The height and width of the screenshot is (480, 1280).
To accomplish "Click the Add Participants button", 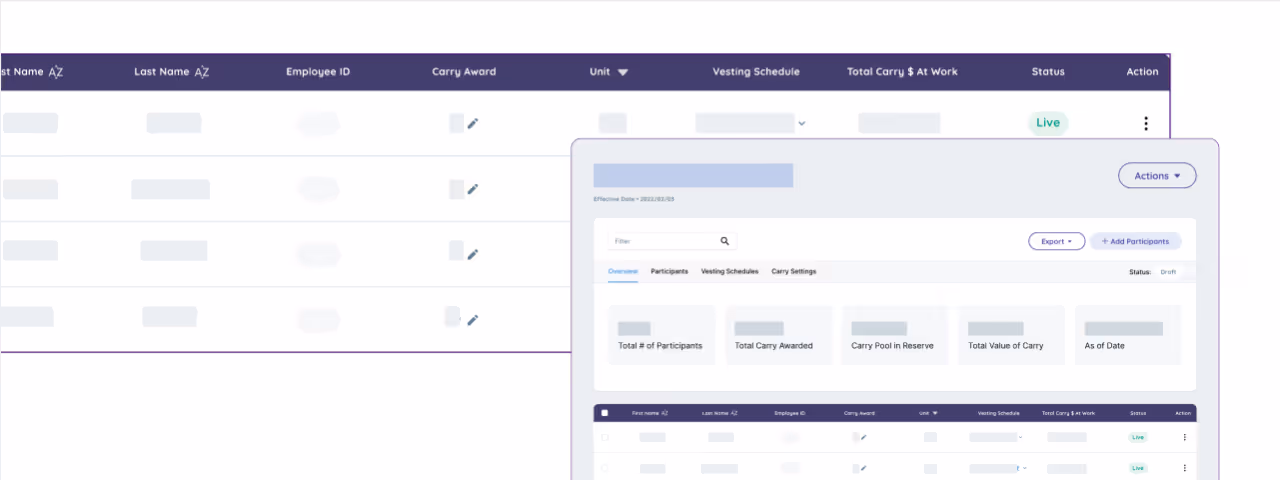I will (1136, 241).
